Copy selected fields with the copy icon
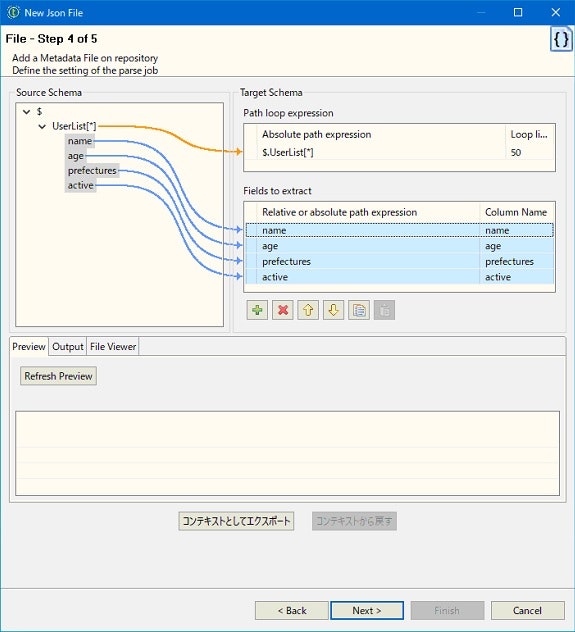The width and height of the screenshot is (575, 632). point(359,310)
